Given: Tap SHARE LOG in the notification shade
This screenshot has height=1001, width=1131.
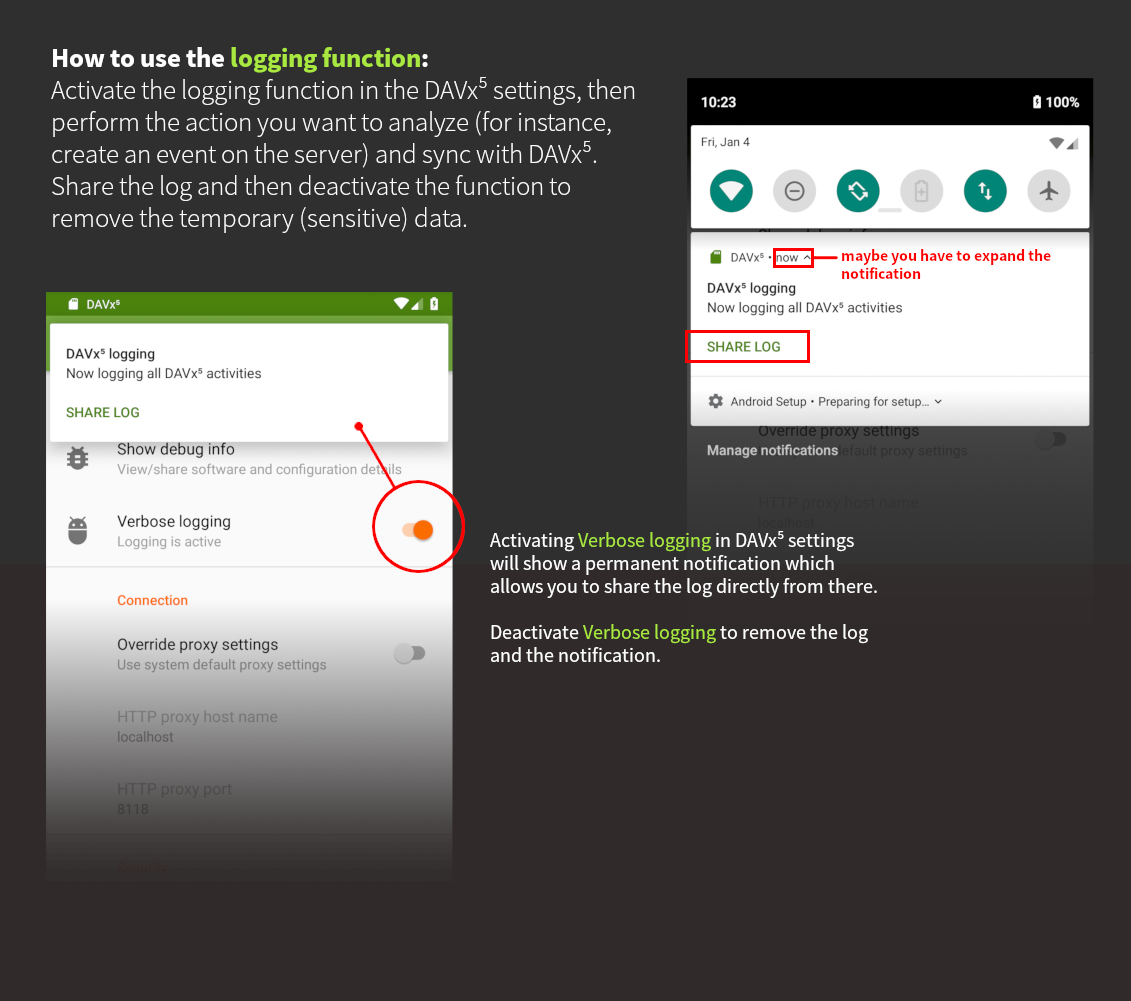Looking at the screenshot, I should coord(744,347).
